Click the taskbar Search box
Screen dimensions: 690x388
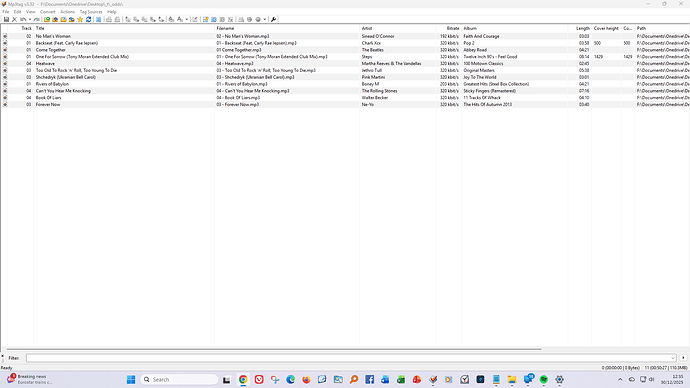[179, 380]
